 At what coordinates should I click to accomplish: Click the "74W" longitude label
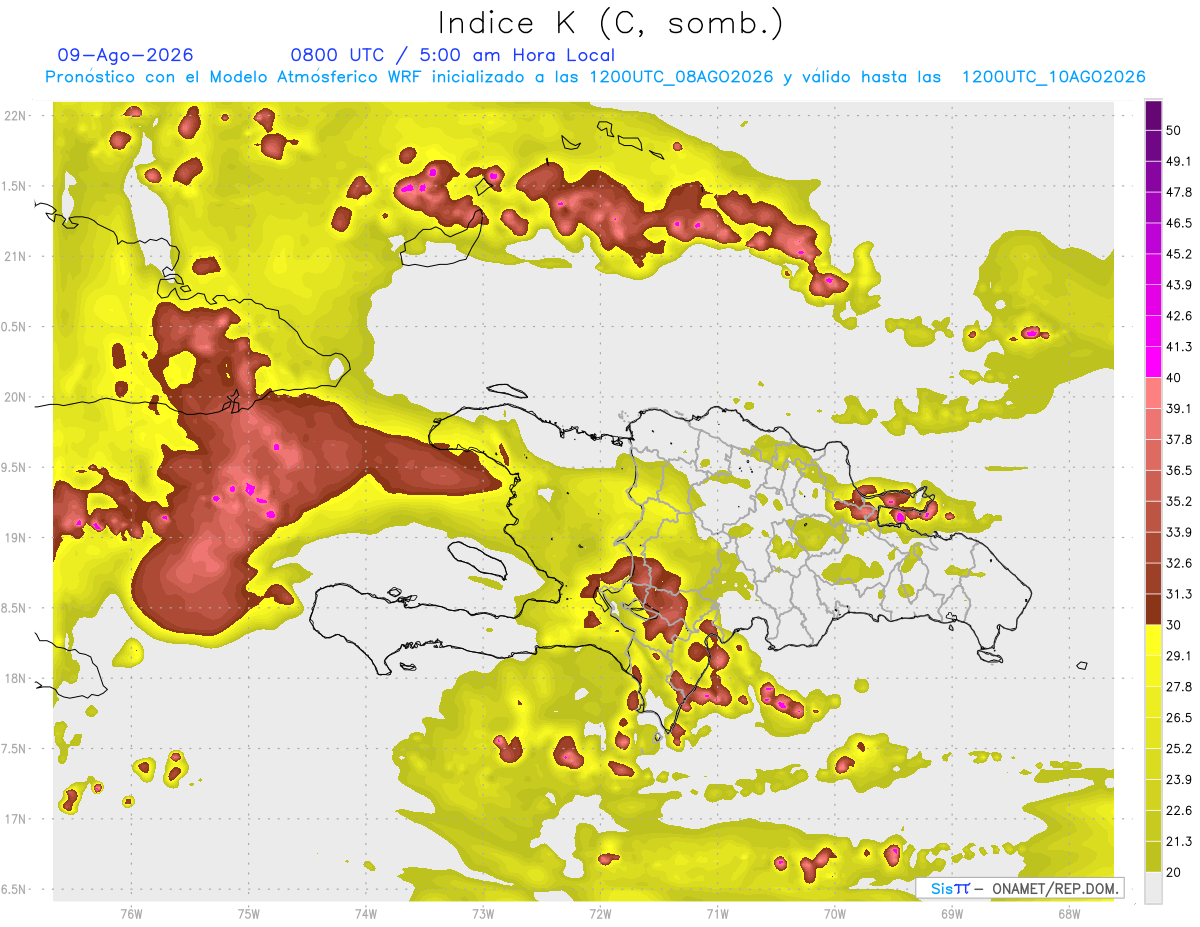[x=365, y=914]
